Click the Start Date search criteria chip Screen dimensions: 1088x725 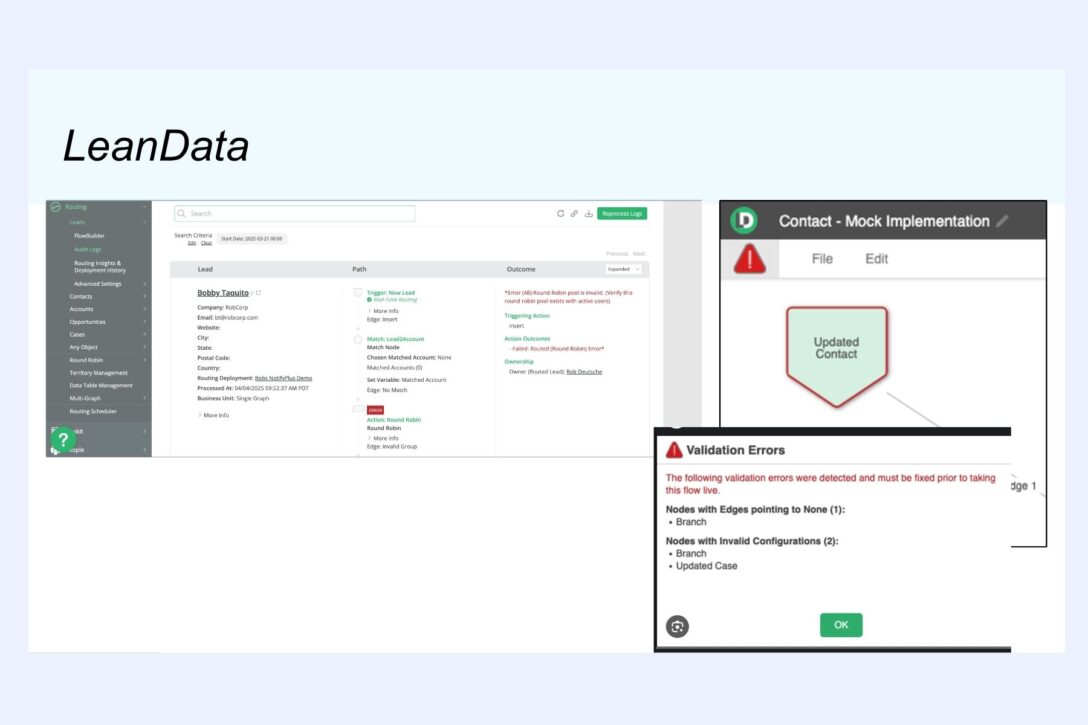[x=251, y=239]
